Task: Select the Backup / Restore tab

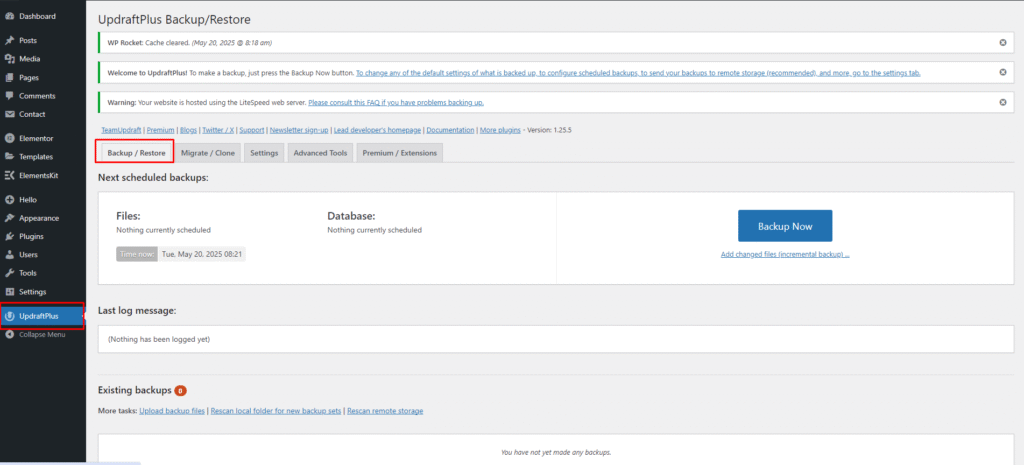Action: click(136, 153)
